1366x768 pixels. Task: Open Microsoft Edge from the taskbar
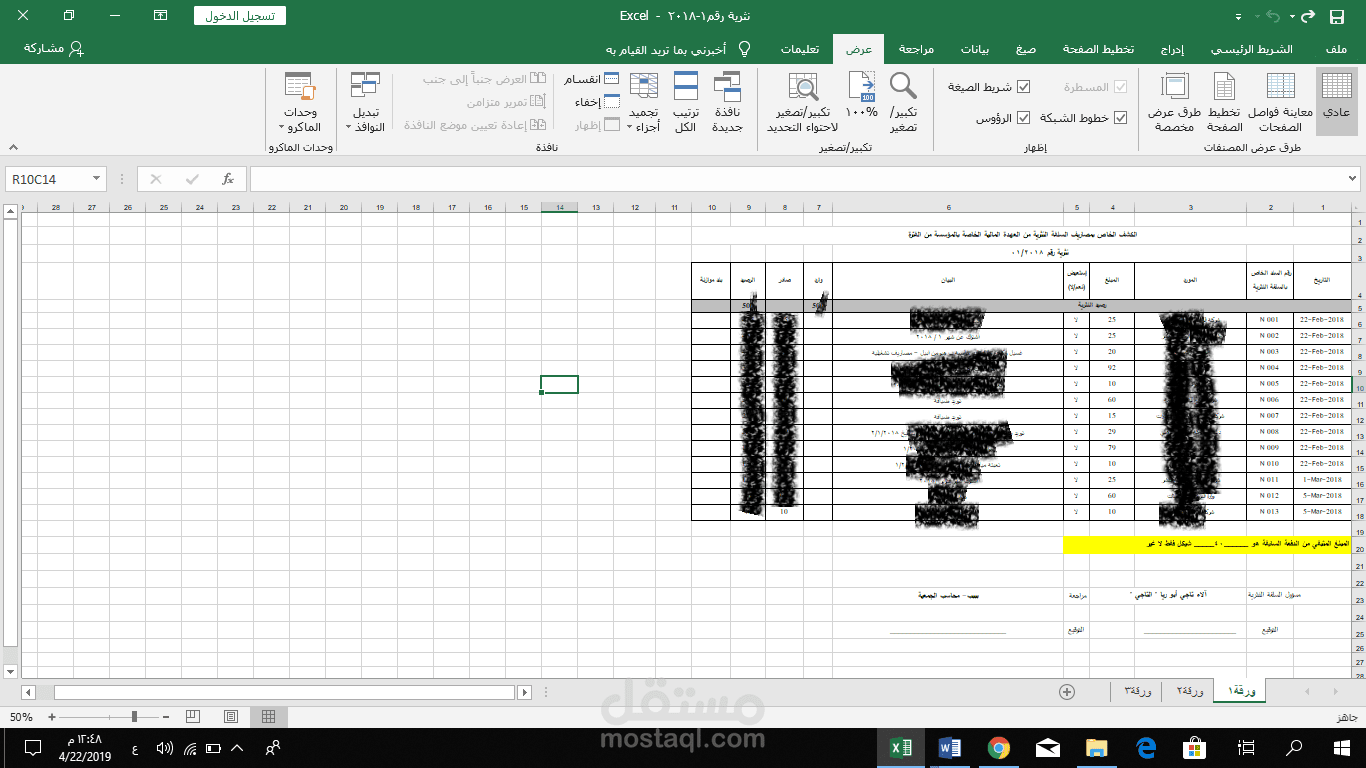coord(1146,747)
